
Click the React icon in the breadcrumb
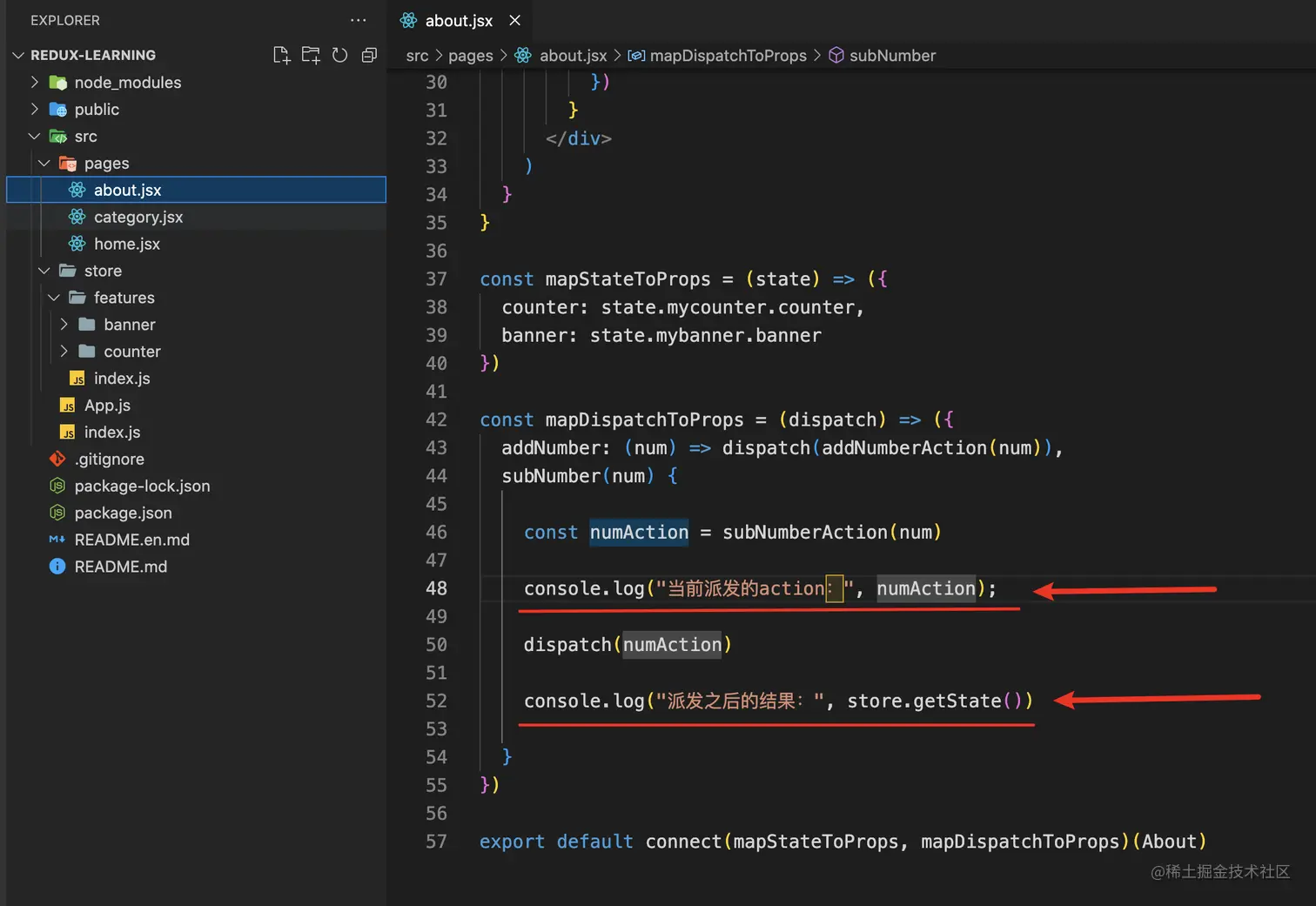click(x=523, y=55)
